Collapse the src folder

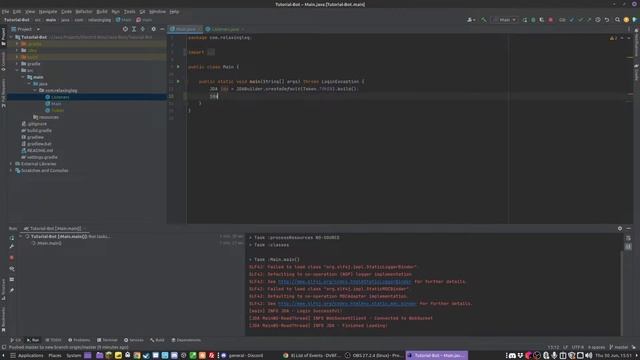click(x=17, y=70)
